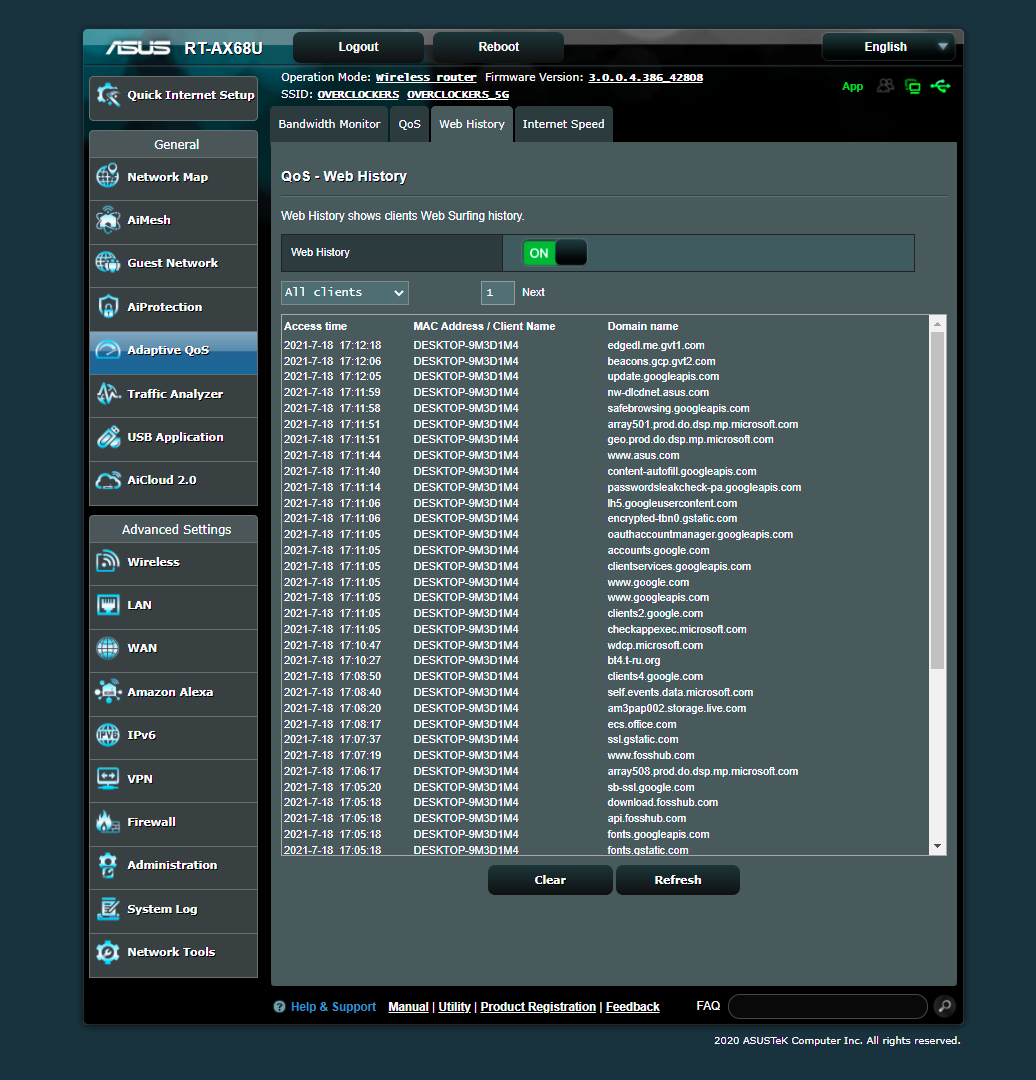1036x1080 pixels.
Task: Open the Amazon Alexa icon
Action: coord(108,692)
